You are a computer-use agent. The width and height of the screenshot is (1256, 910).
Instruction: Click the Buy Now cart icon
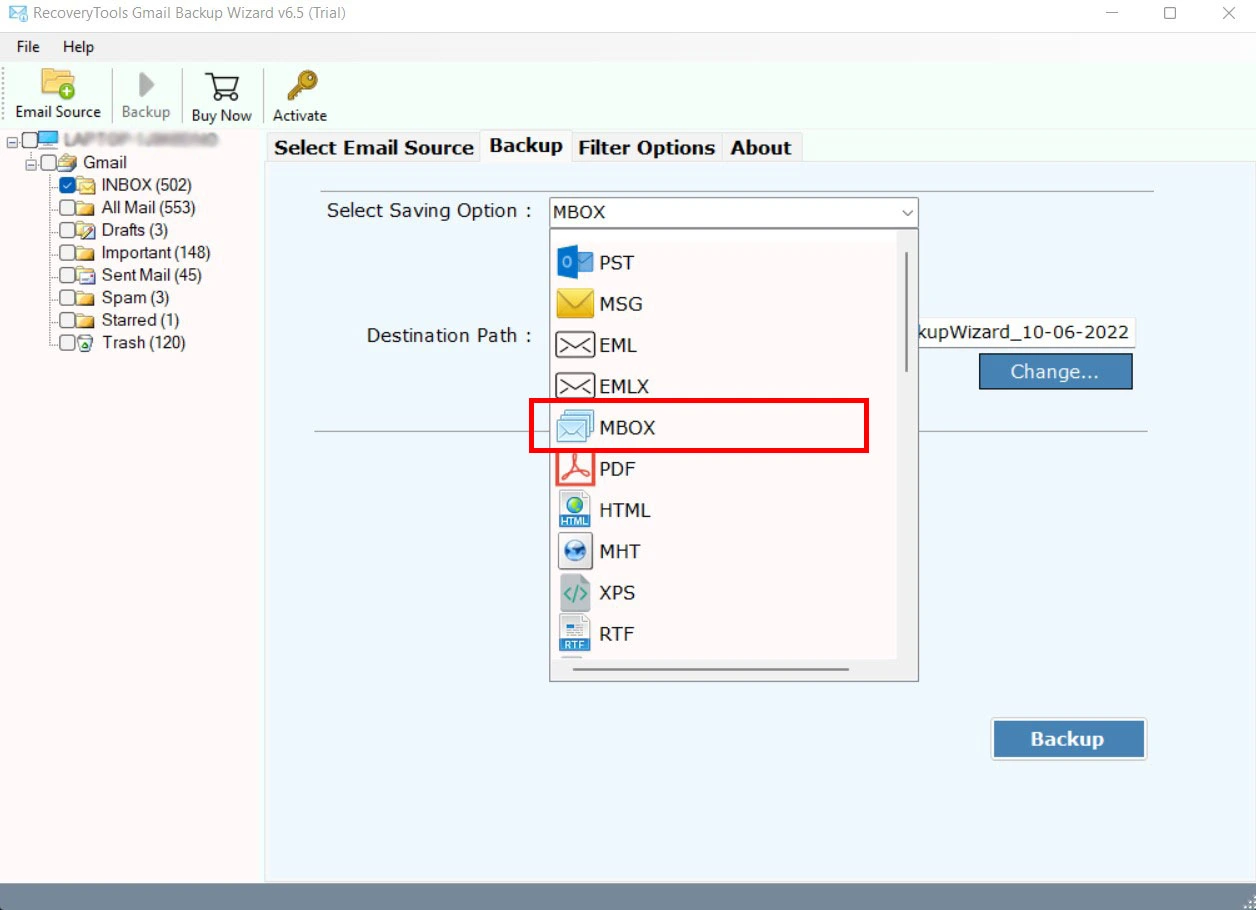pyautogui.click(x=221, y=86)
